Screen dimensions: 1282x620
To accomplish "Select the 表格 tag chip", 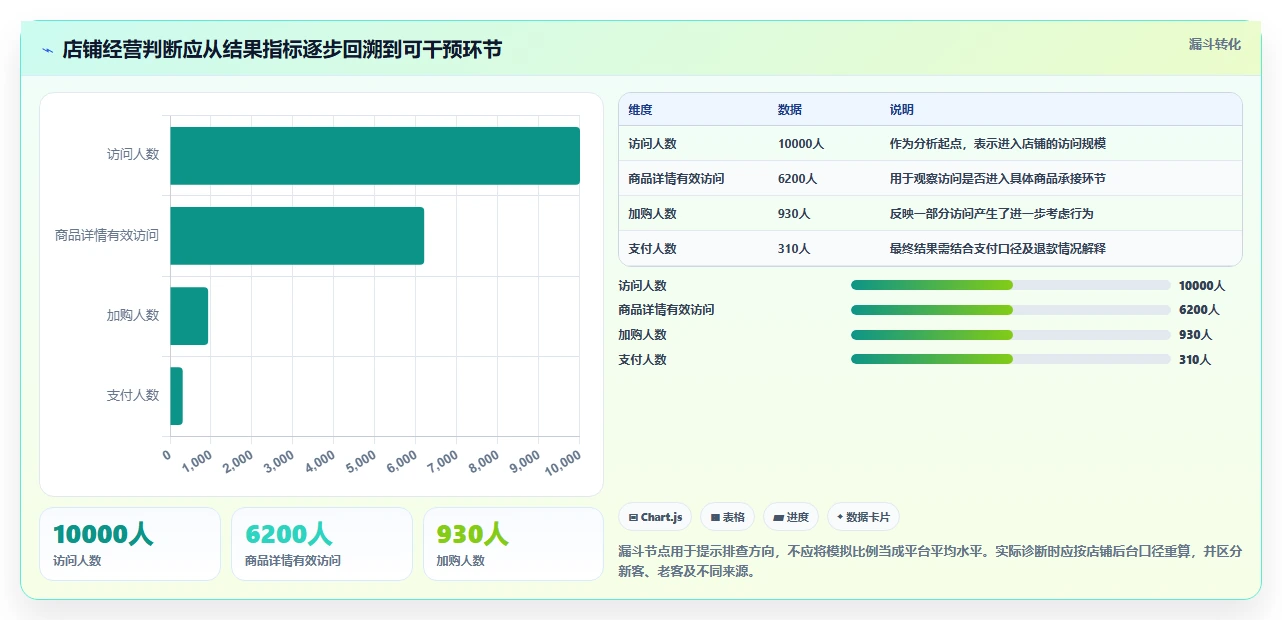I will click(x=728, y=517).
